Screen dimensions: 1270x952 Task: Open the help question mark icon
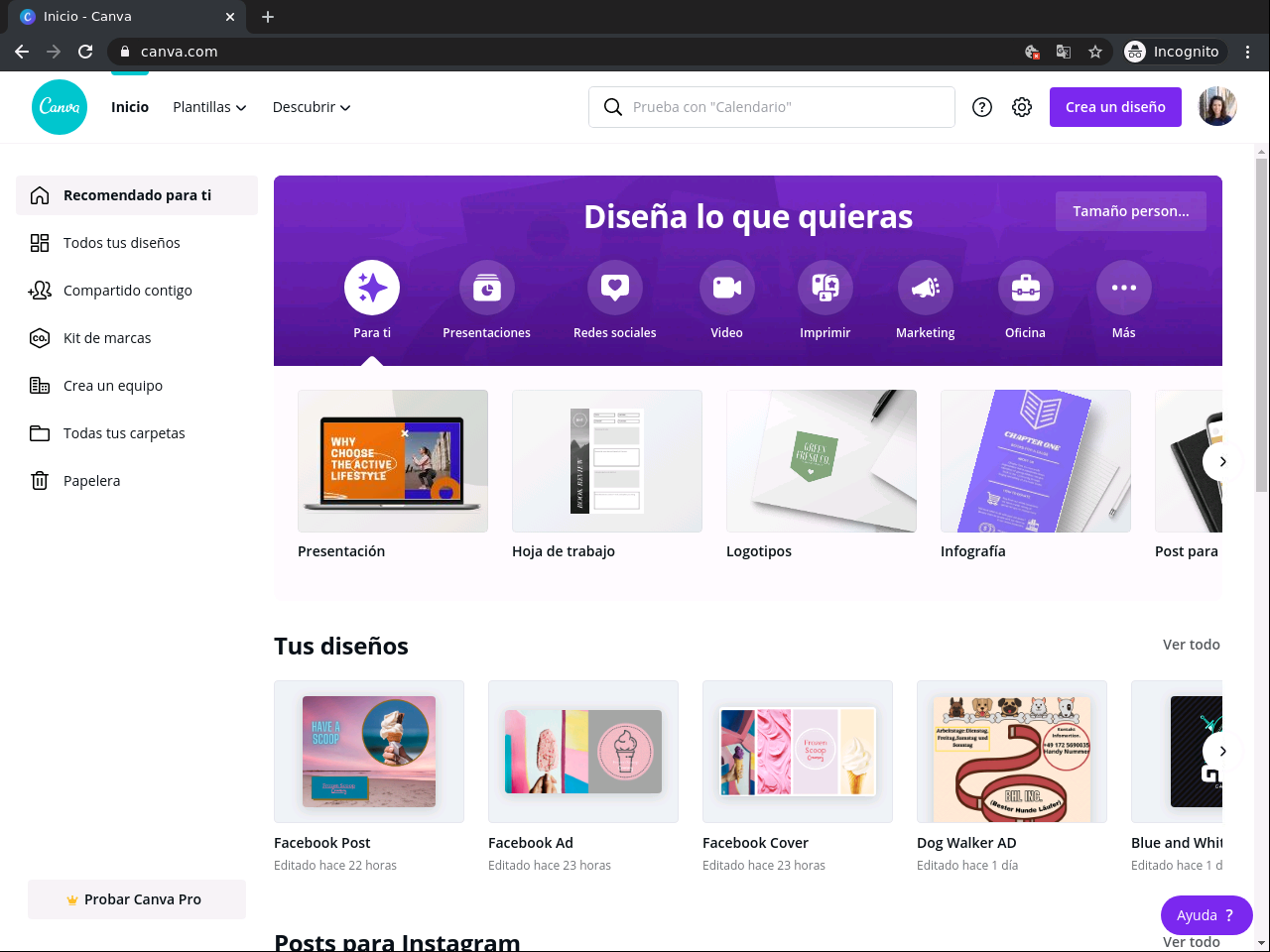(982, 107)
